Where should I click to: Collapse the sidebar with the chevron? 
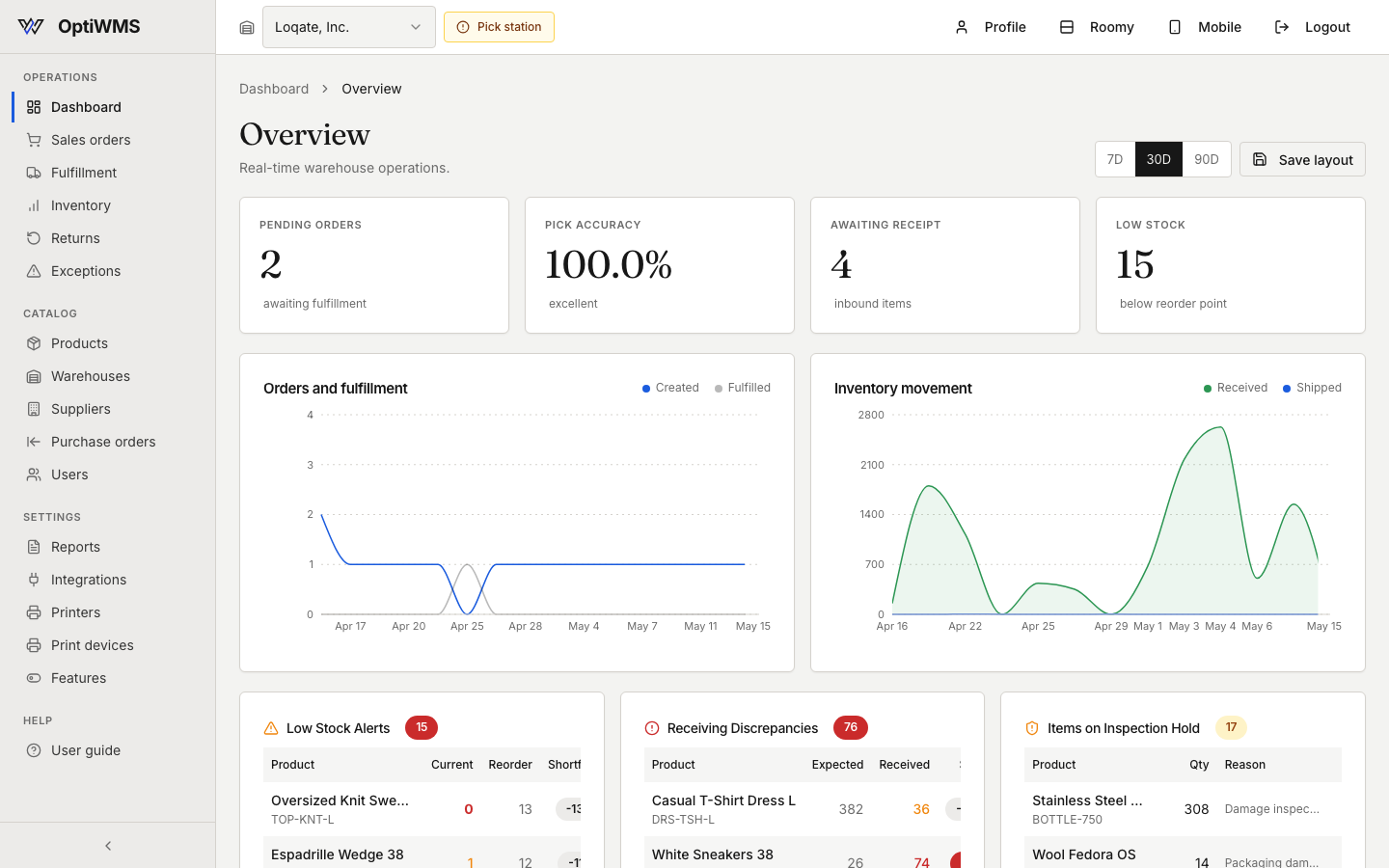click(x=108, y=846)
